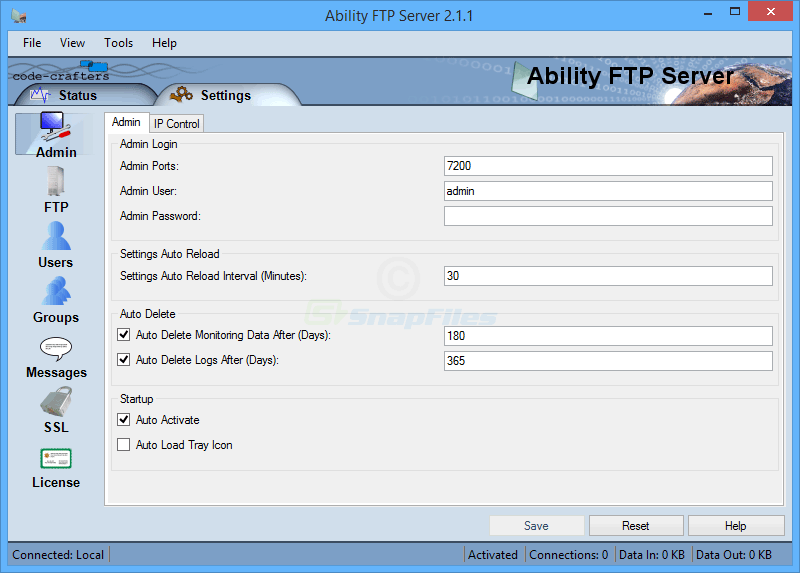Open the Admin settings sidebar icon
Screen dimensions: 800x573
pos(55,135)
